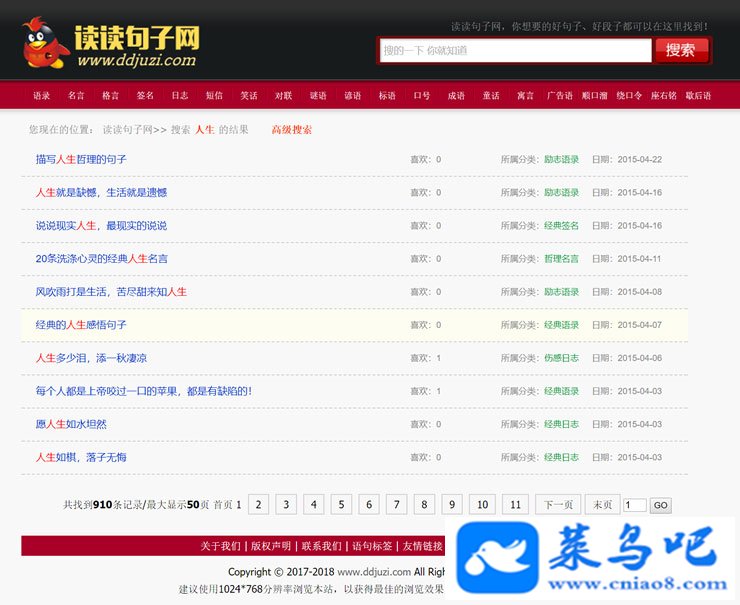The image size is (740, 605).
Task: Click the 下一页 next page button
Action: pos(558,504)
